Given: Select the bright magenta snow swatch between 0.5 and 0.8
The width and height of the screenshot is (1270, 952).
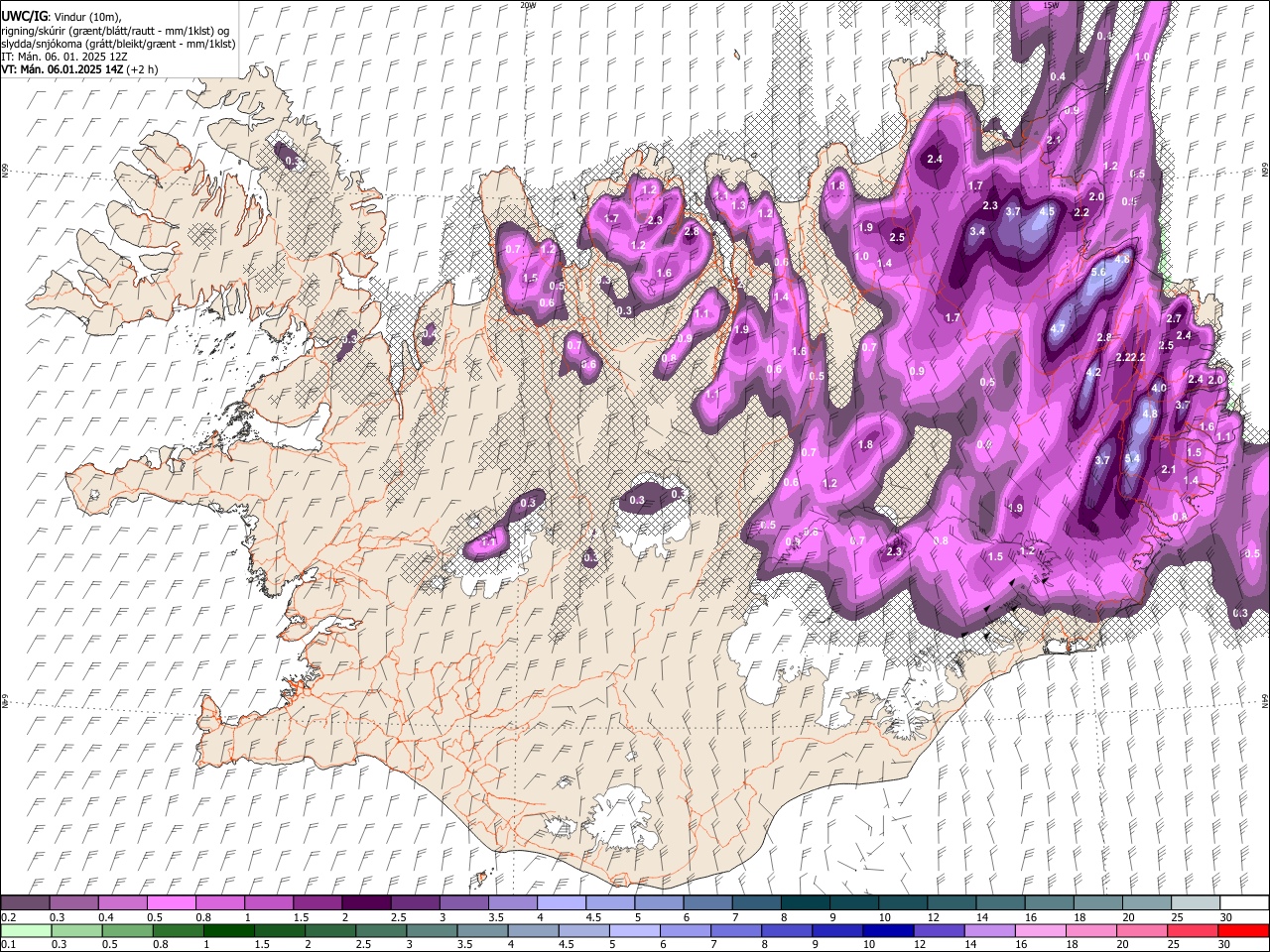Looking at the screenshot, I should [x=172, y=902].
